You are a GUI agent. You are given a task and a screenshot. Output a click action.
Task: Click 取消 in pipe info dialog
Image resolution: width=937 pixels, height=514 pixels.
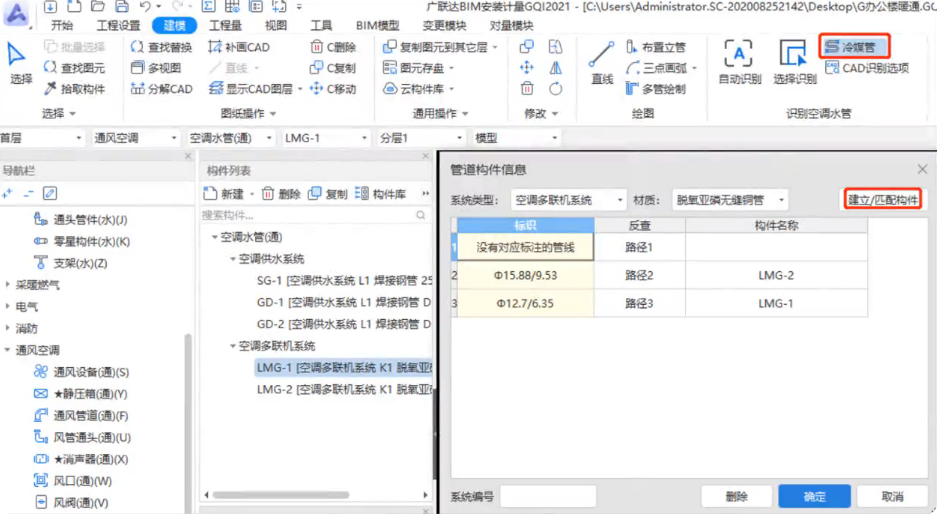click(892, 496)
